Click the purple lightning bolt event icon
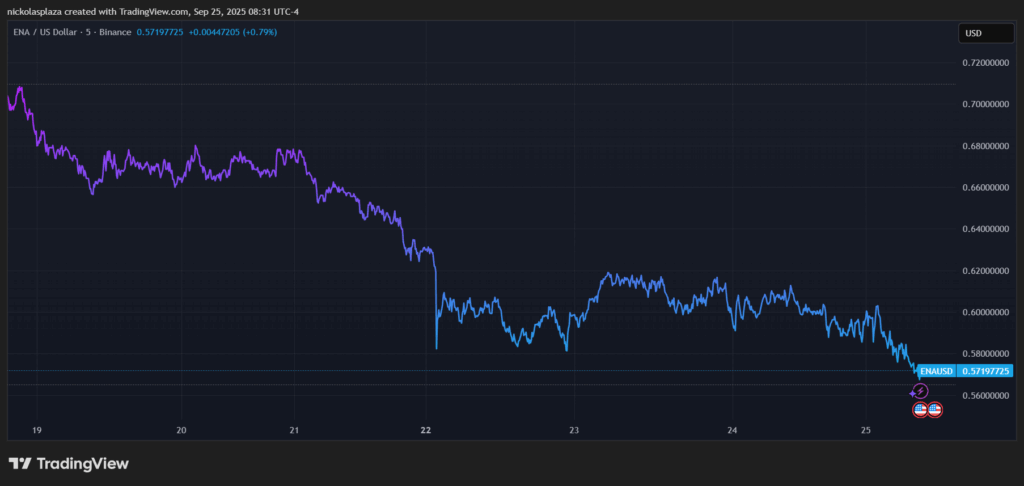This screenshot has width=1024, height=486. 922,391
